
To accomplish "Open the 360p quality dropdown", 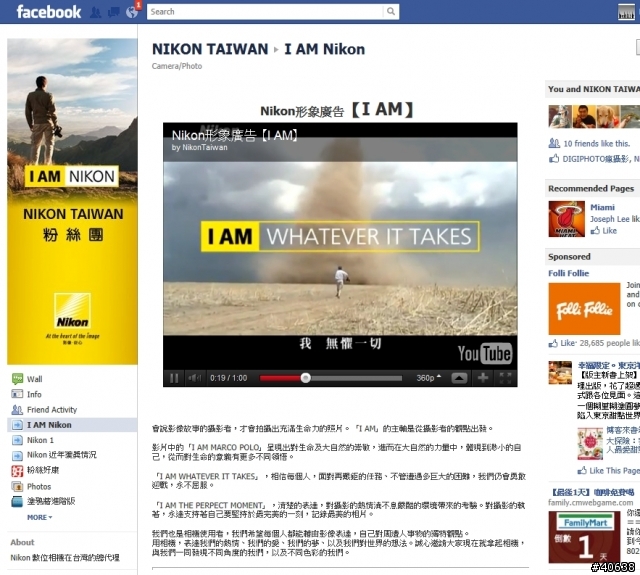I will pyautogui.click(x=428, y=378).
